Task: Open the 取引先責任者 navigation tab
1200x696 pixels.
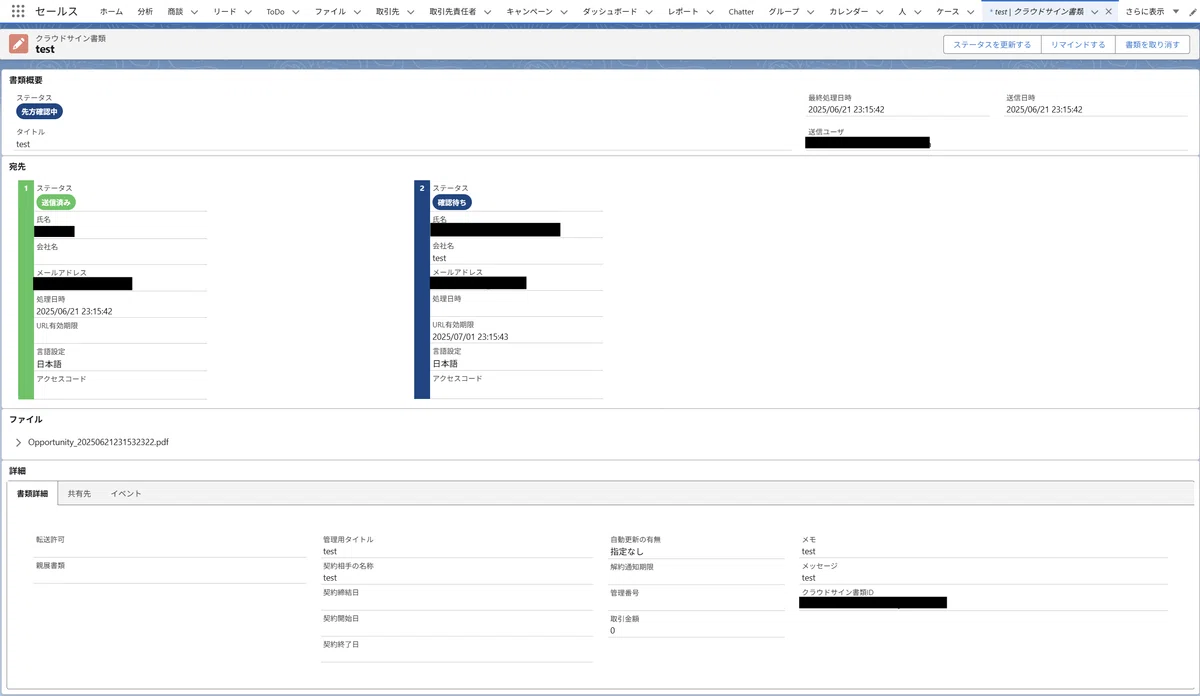Action: pos(452,11)
